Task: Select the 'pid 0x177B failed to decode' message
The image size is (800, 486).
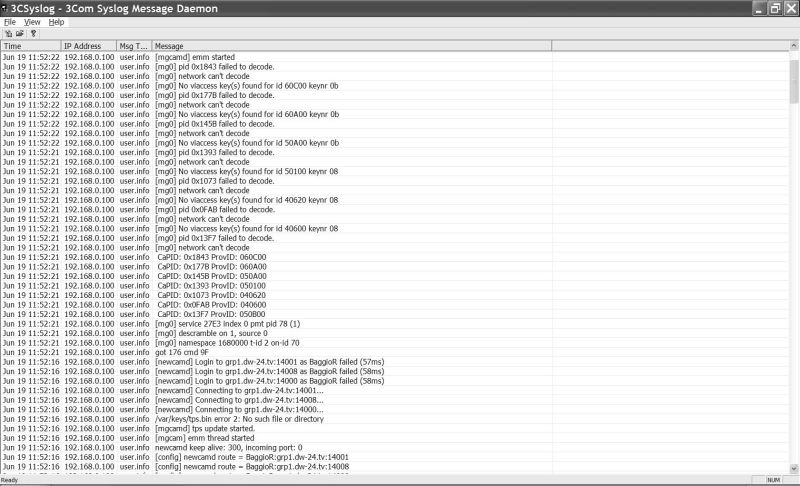Action: (x=214, y=95)
